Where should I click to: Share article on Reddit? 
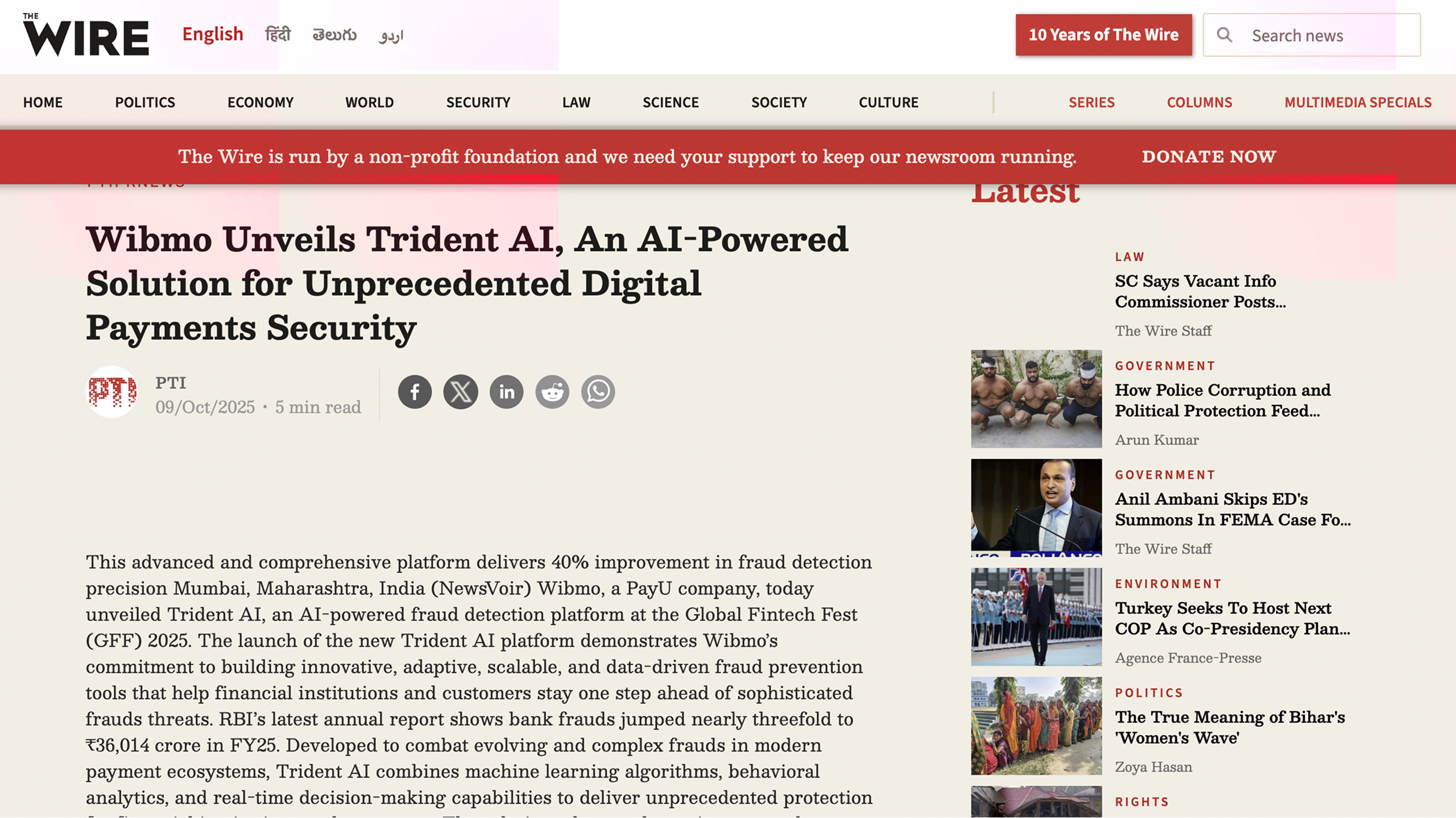pos(552,392)
